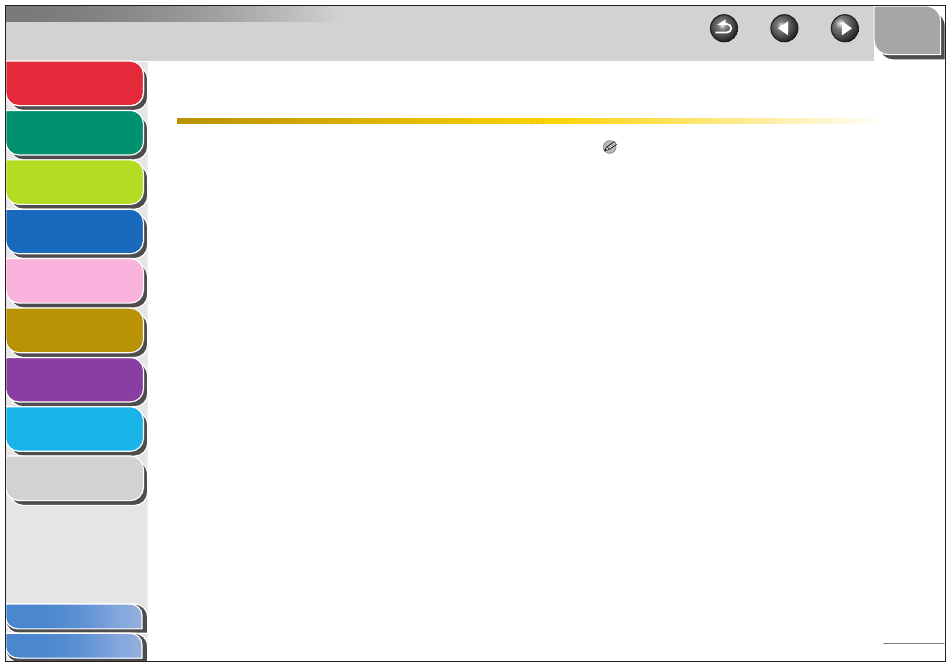Select the lime green chapter tab
950x667 pixels.
point(75,182)
